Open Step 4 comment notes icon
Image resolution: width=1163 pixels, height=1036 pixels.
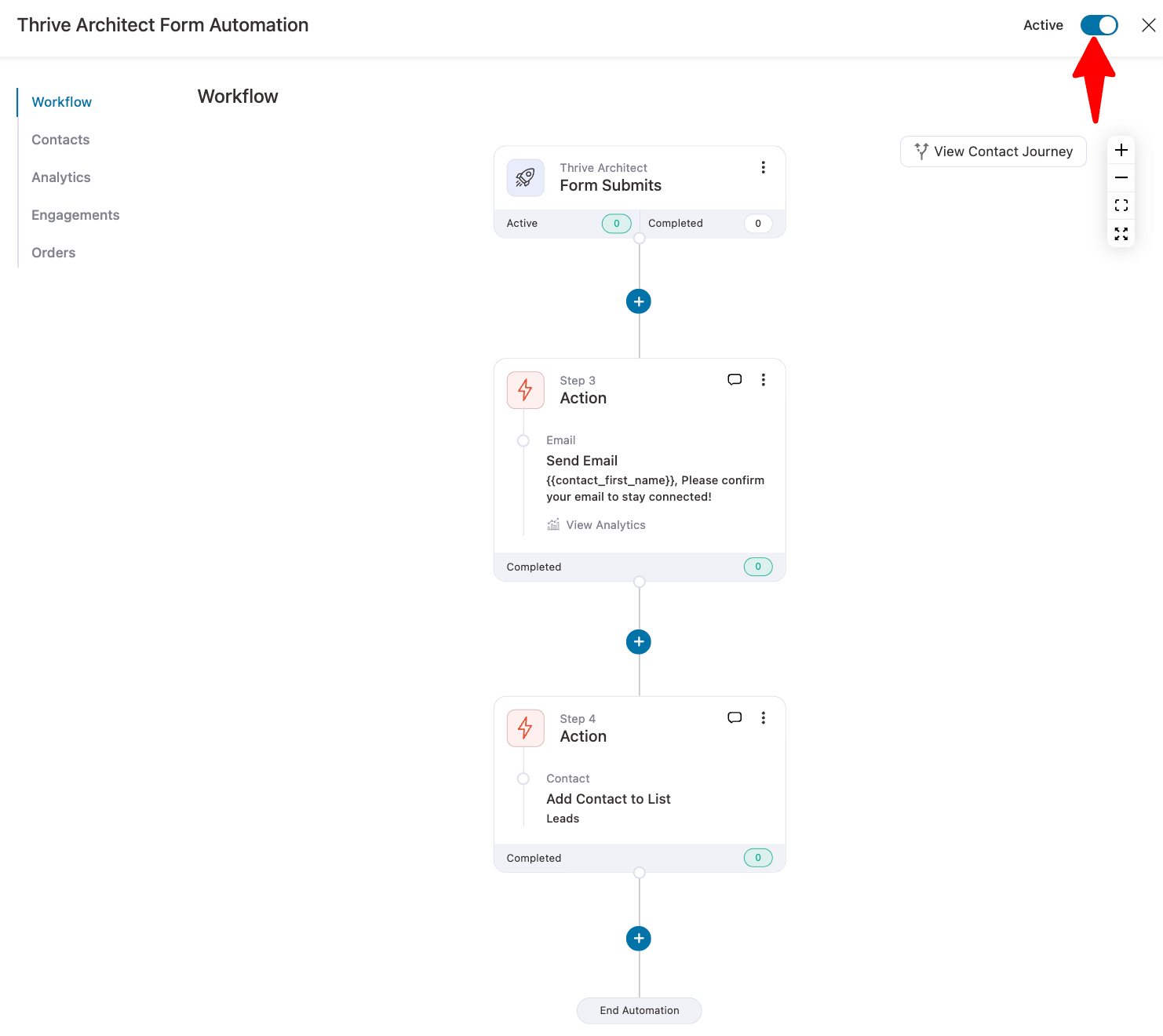point(735,718)
